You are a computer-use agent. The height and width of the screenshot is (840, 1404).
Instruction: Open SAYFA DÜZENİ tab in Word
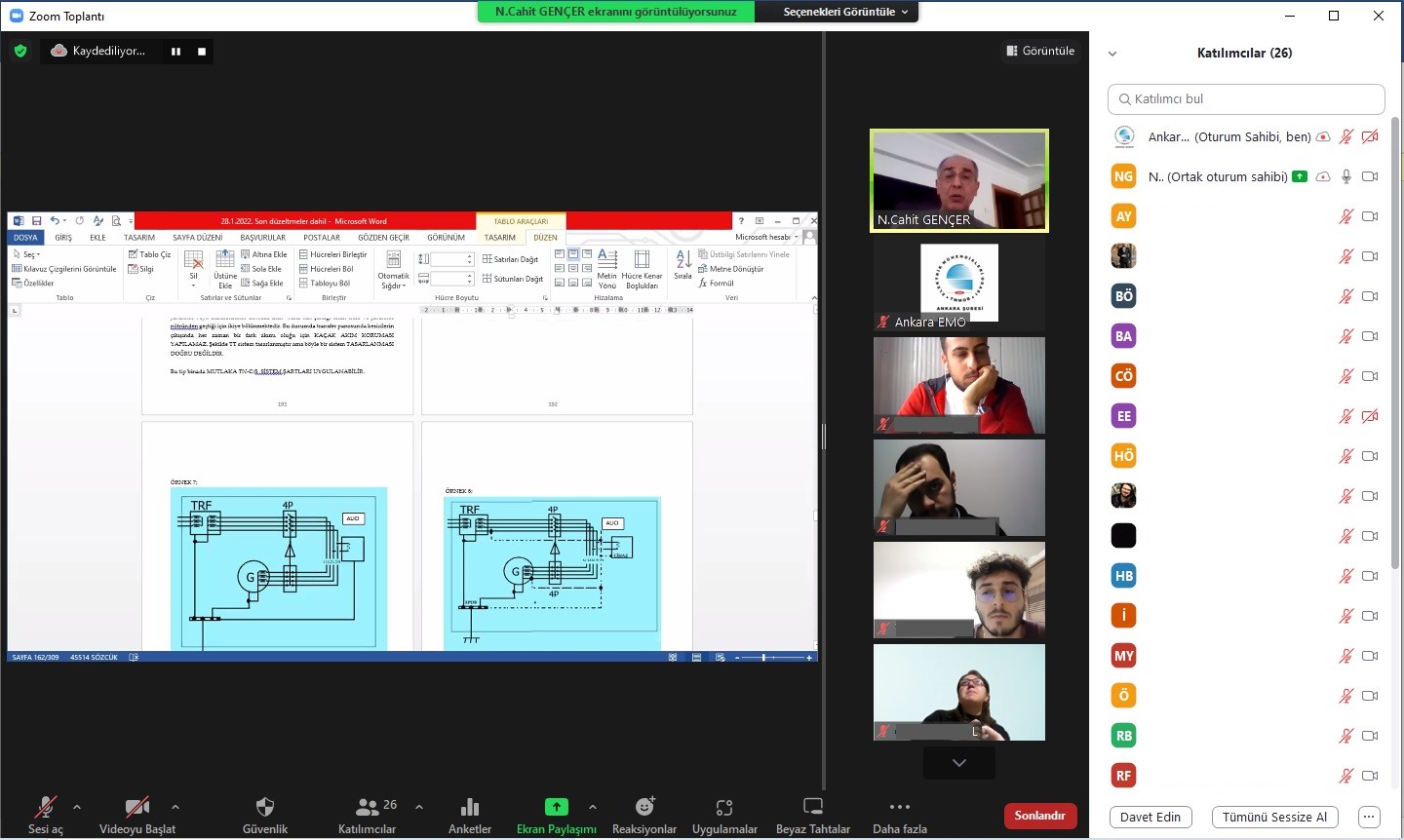click(x=198, y=238)
